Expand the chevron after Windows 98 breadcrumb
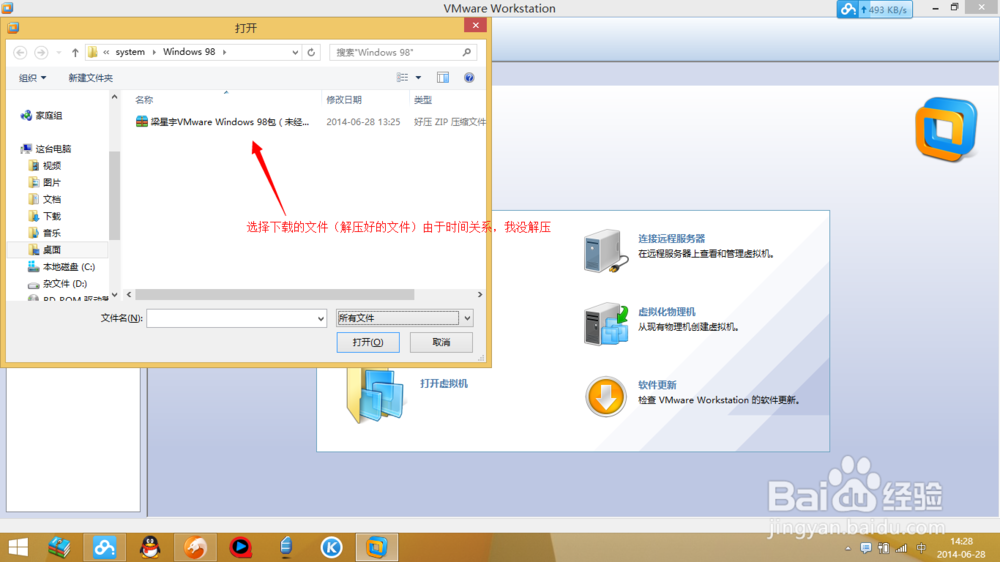 click(x=224, y=52)
